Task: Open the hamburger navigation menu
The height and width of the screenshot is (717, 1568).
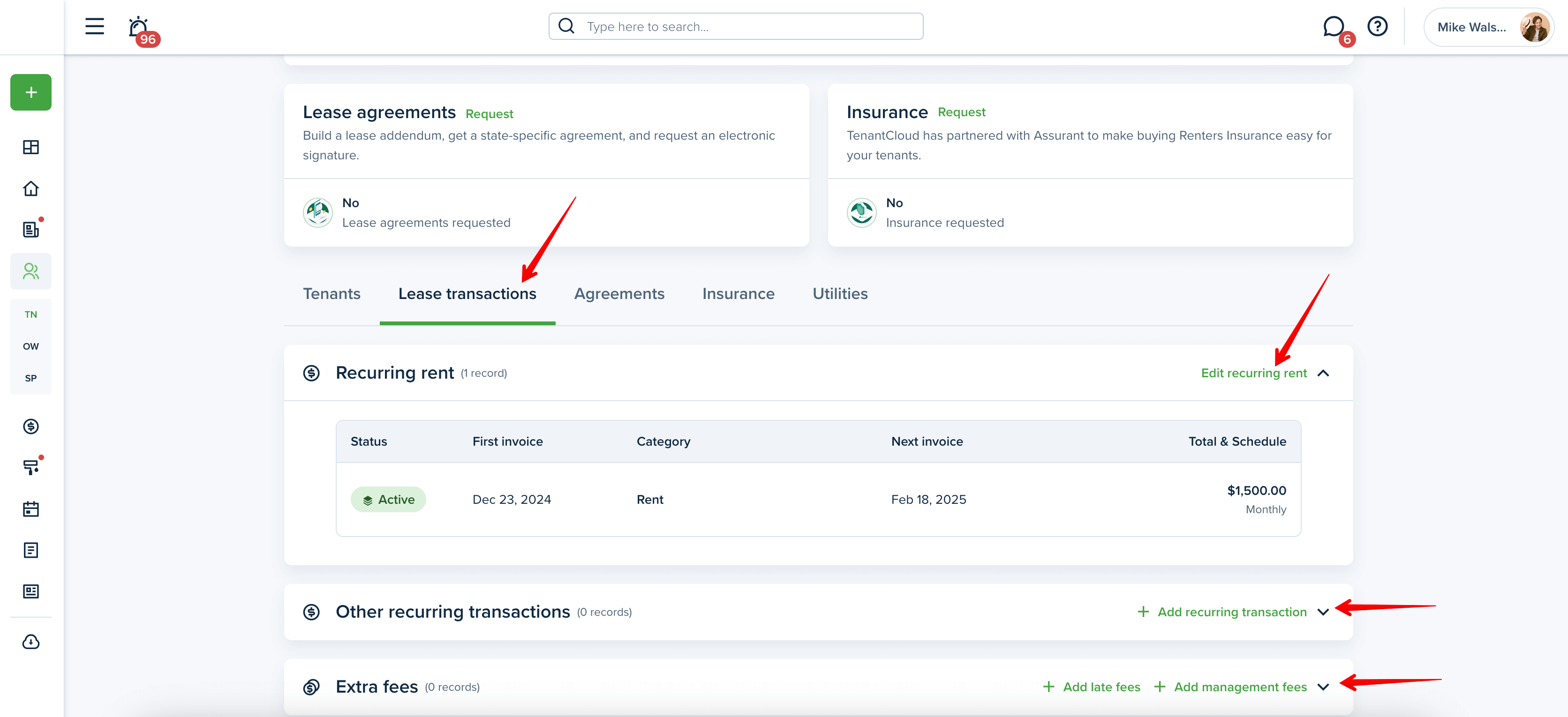Action: [x=94, y=26]
